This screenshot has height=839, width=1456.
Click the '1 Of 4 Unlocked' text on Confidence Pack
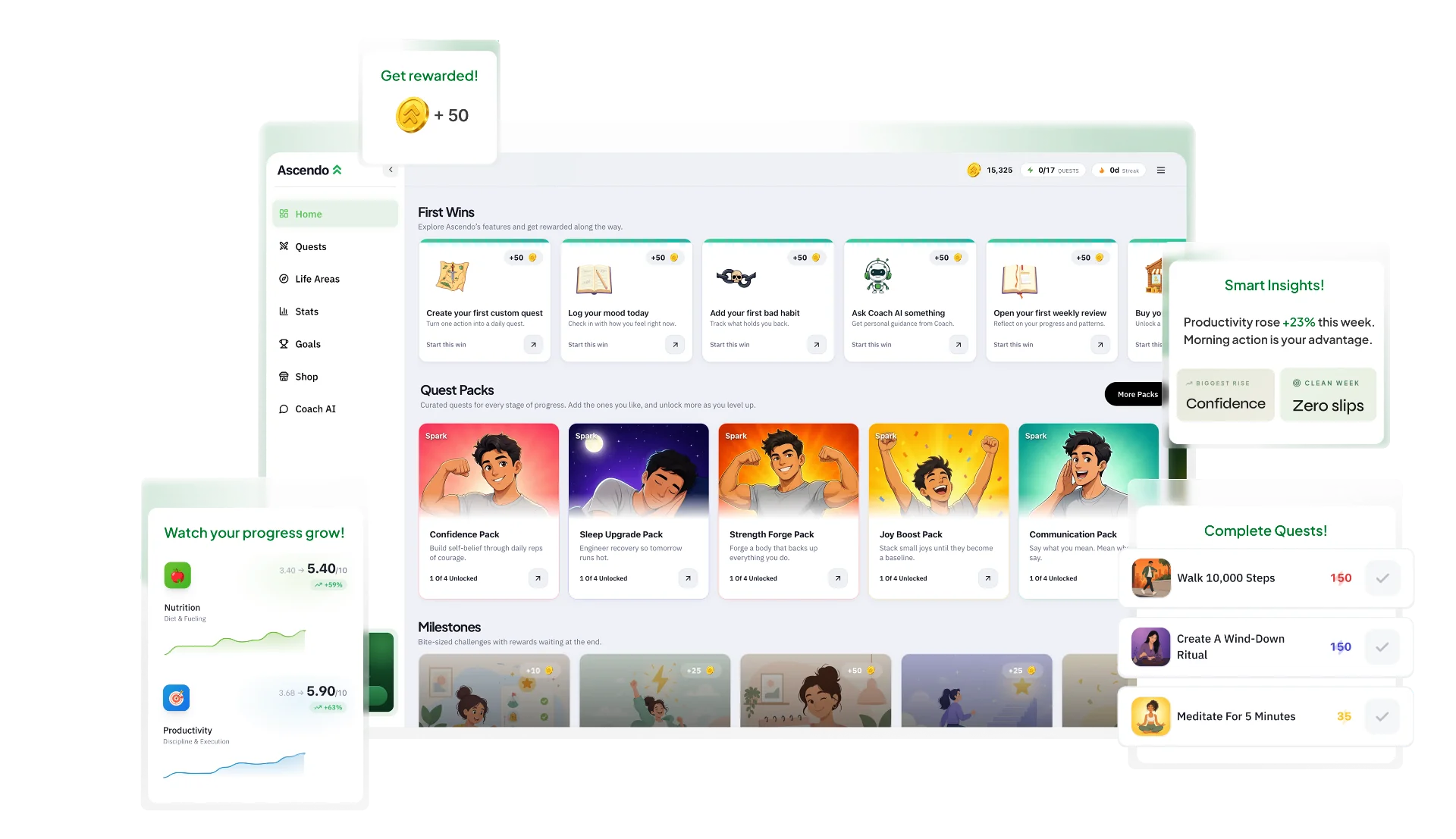click(x=453, y=578)
